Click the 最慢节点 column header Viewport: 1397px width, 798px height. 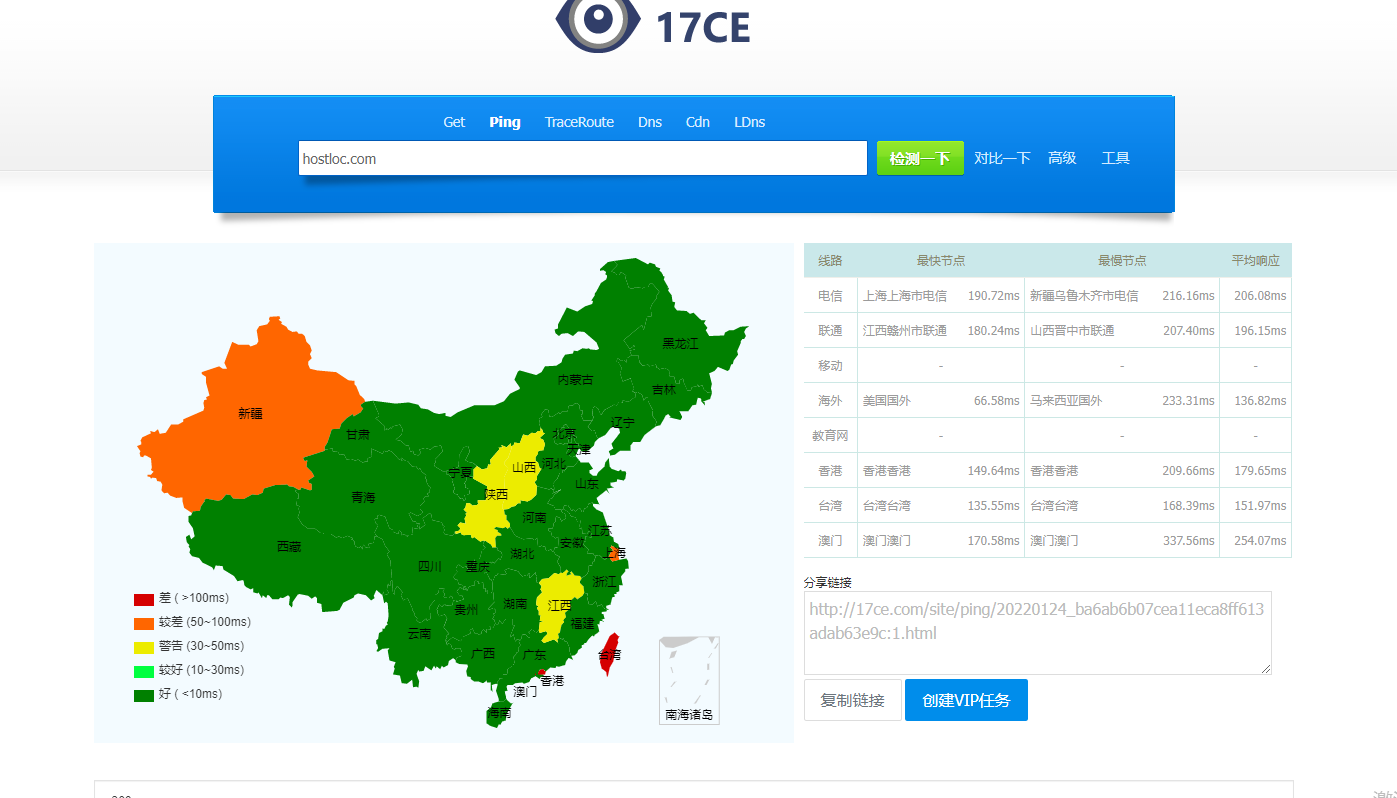[1122, 260]
